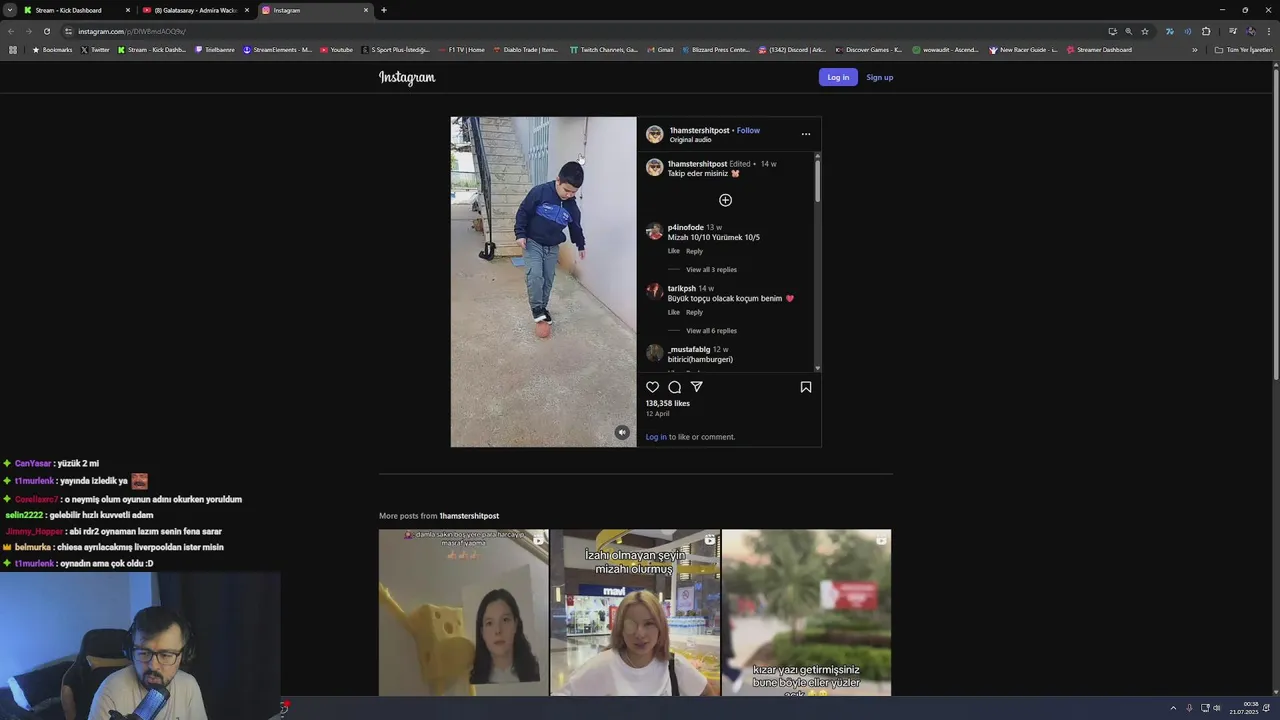This screenshot has height=720, width=1280.
Task: Expand the bookmarks overflow chevron
Action: tap(1194, 50)
